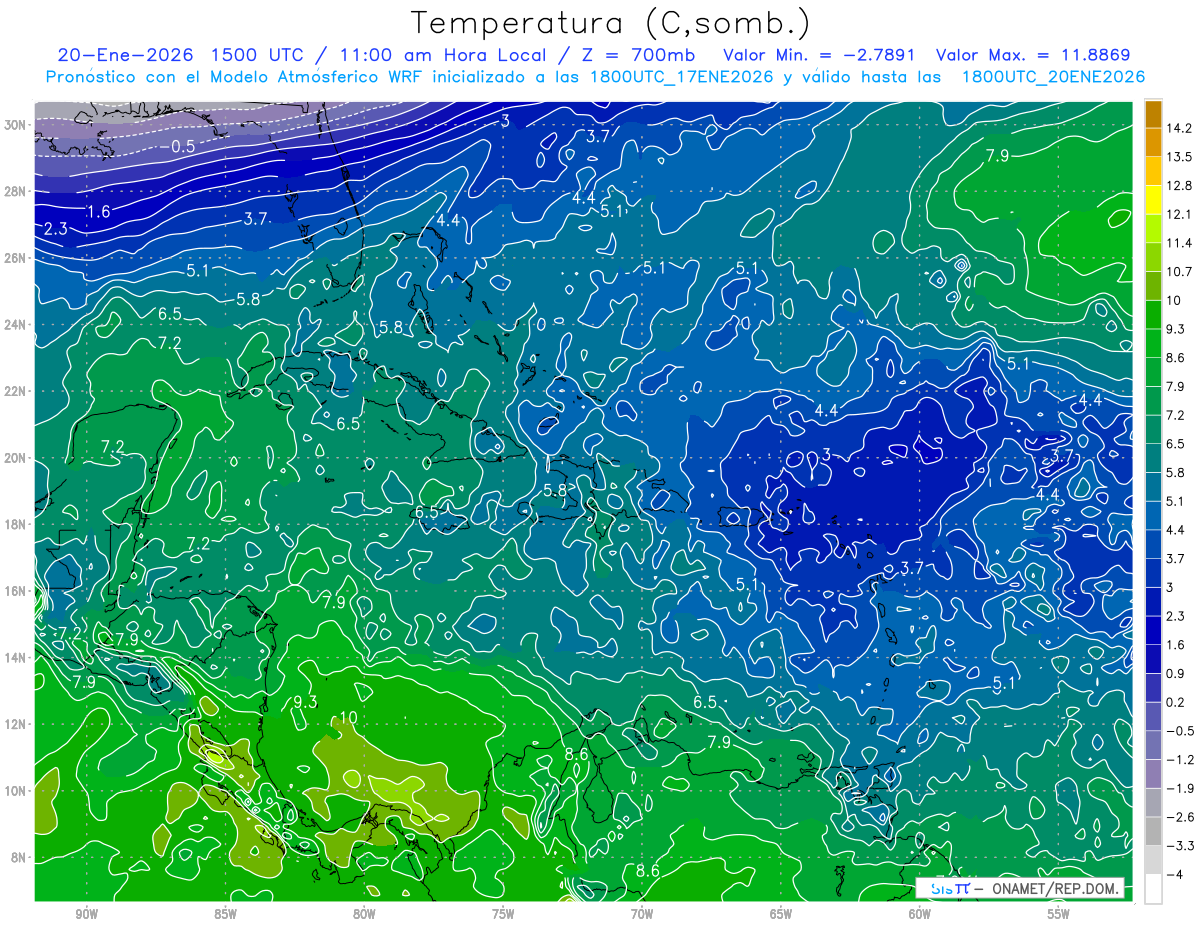Click the 60W longitude axis label

click(920, 915)
